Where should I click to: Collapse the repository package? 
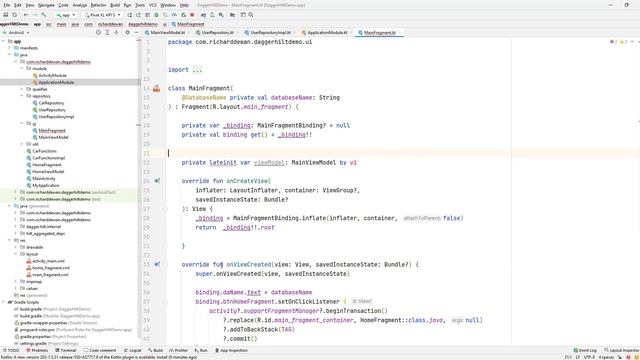22,96
